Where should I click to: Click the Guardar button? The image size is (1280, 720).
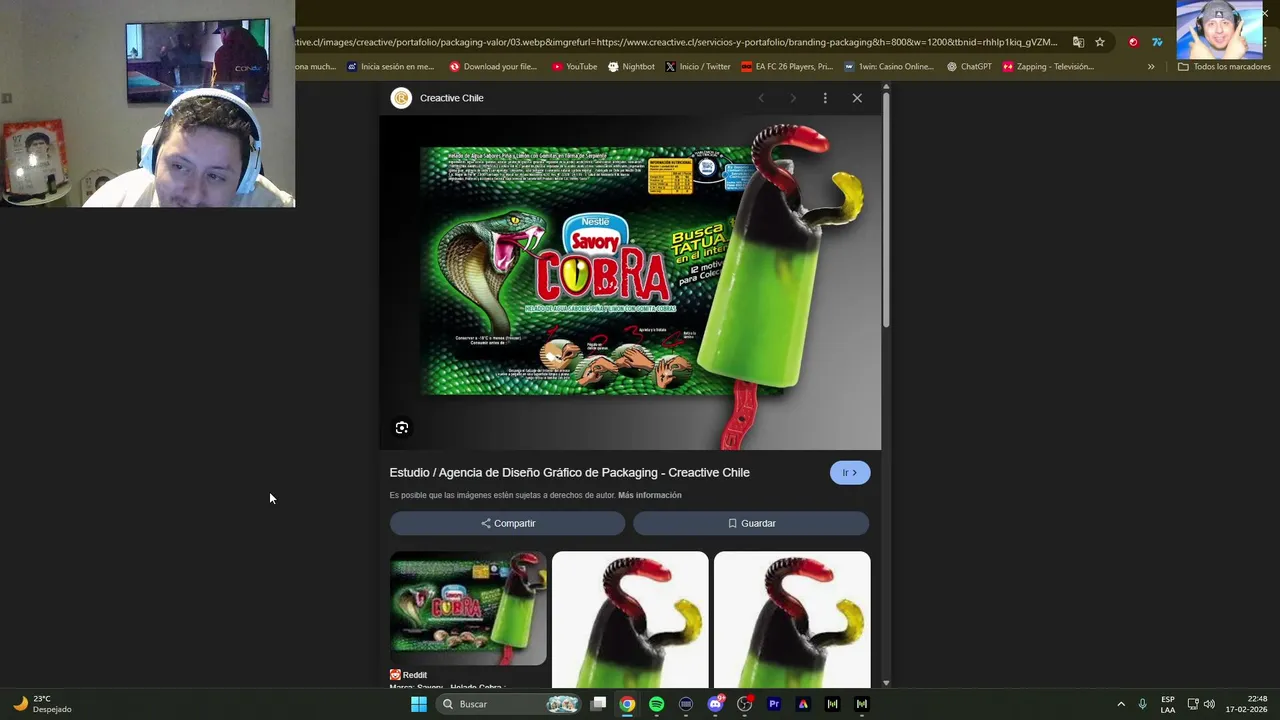click(751, 523)
